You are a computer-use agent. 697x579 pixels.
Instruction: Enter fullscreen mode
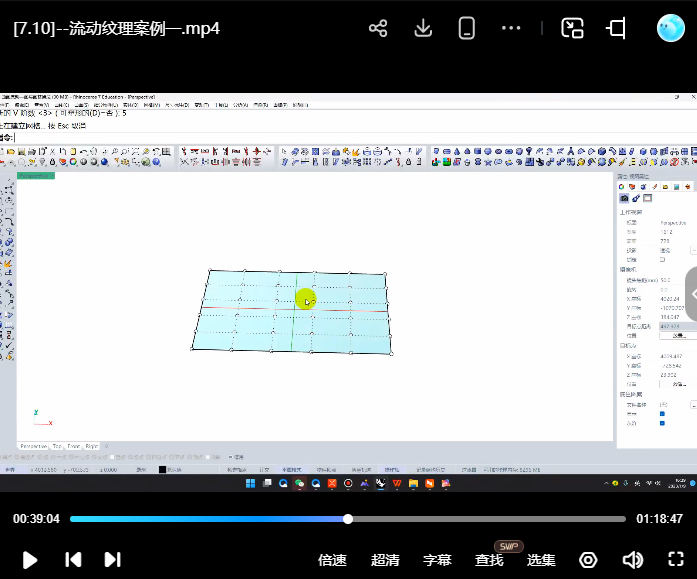click(675, 560)
